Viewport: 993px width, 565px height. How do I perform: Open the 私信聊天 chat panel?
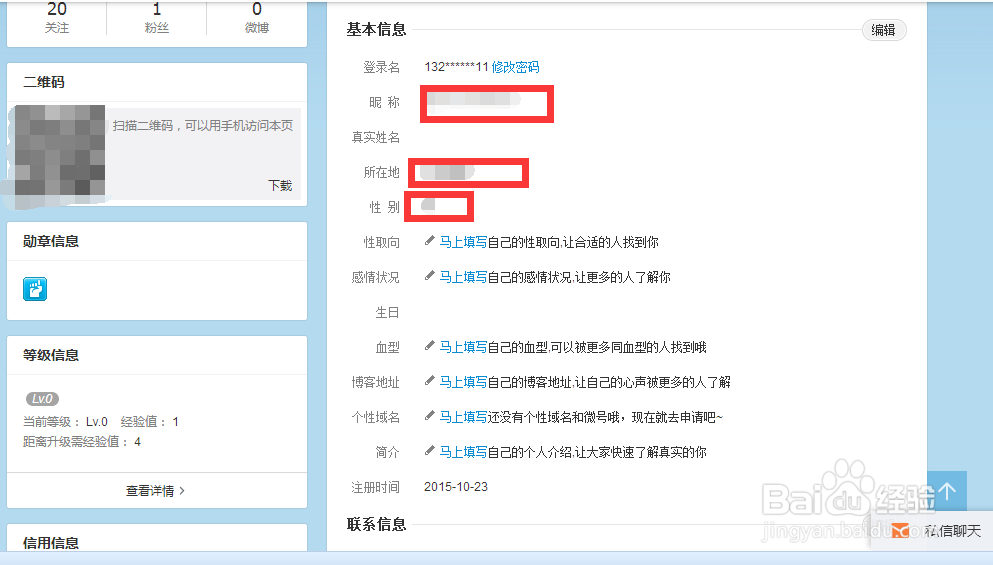coord(932,531)
